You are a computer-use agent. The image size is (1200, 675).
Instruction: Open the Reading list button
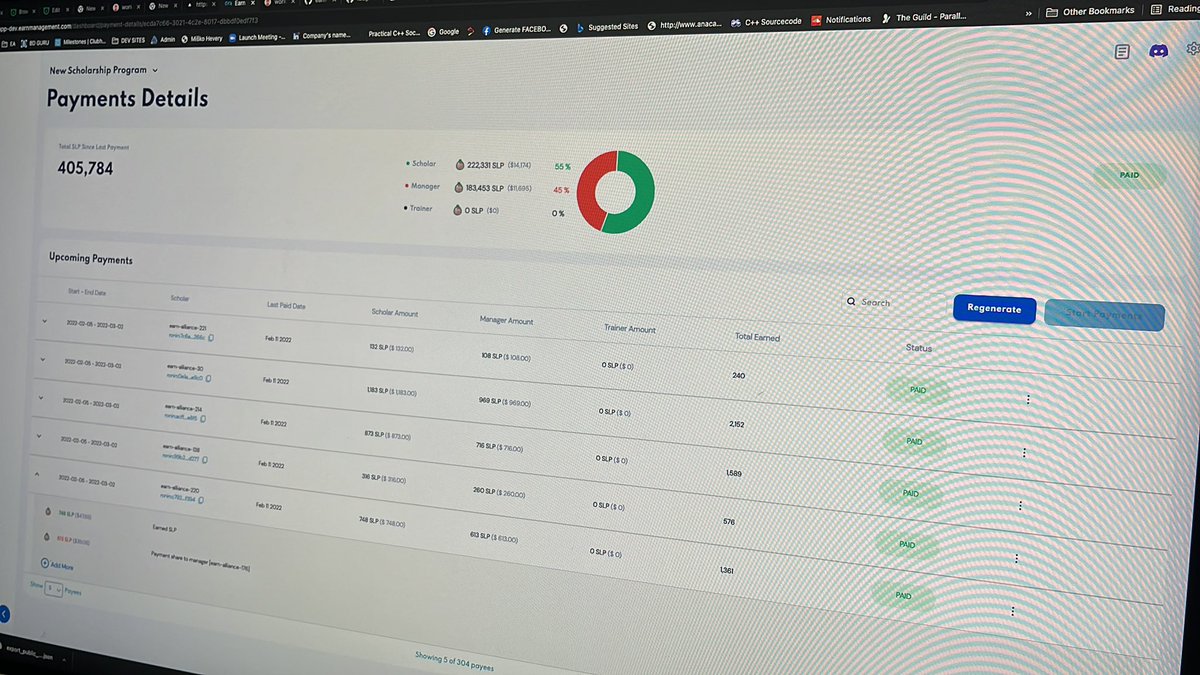(x=1175, y=9)
